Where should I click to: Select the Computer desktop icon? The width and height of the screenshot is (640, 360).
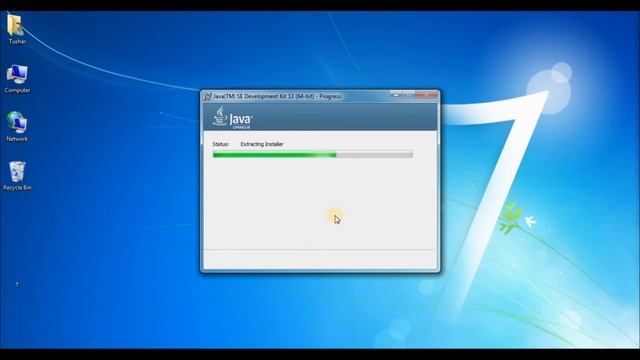pyautogui.click(x=17, y=75)
